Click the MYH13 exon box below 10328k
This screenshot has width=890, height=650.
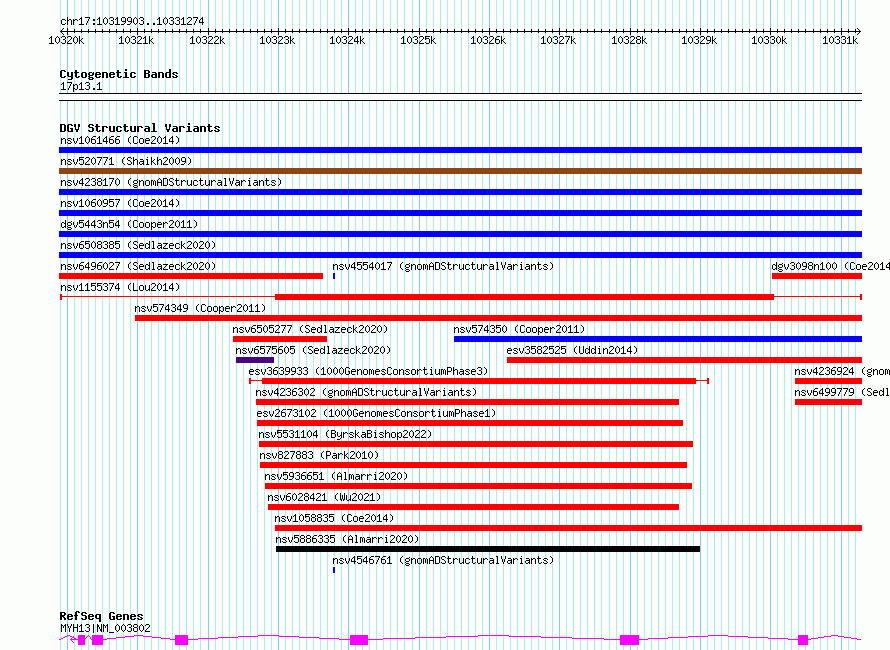pyautogui.click(x=629, y=640)
